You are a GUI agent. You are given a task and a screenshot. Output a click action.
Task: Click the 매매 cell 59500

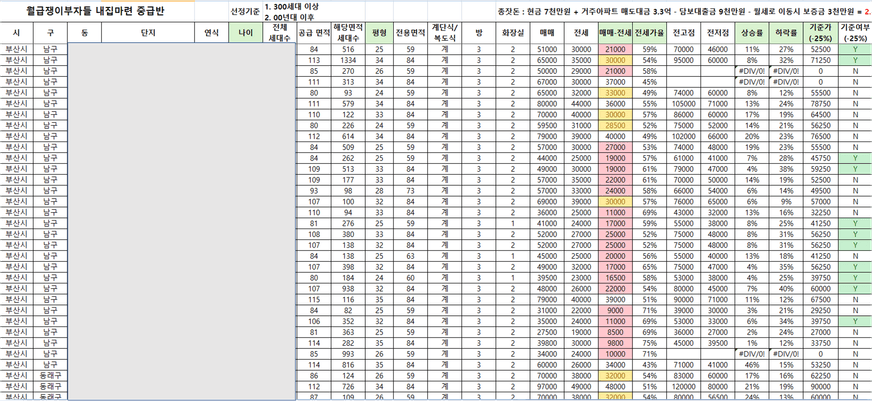tap(547, 125)
